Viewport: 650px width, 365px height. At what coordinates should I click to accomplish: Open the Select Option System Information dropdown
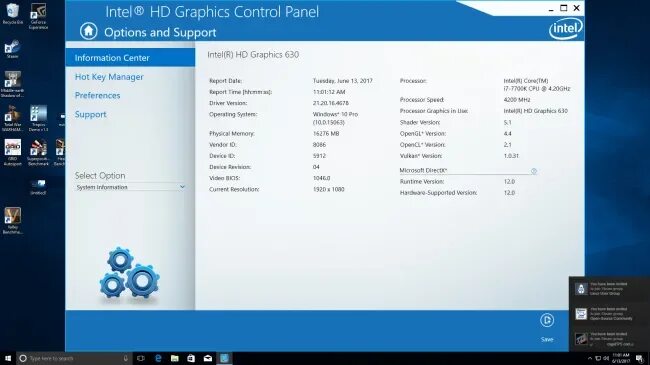(x=130, y=187)
